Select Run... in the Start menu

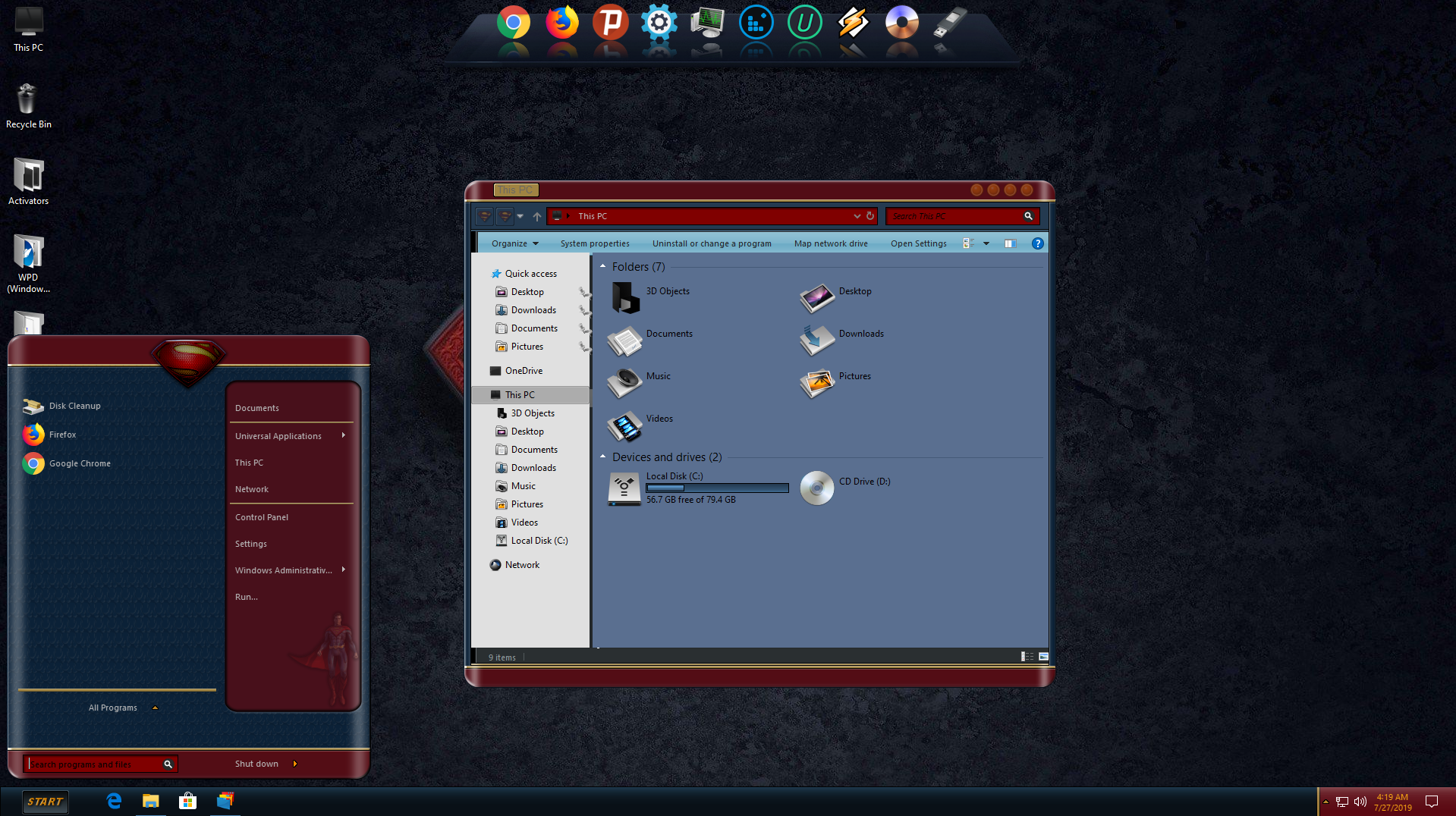pos(247,597)
